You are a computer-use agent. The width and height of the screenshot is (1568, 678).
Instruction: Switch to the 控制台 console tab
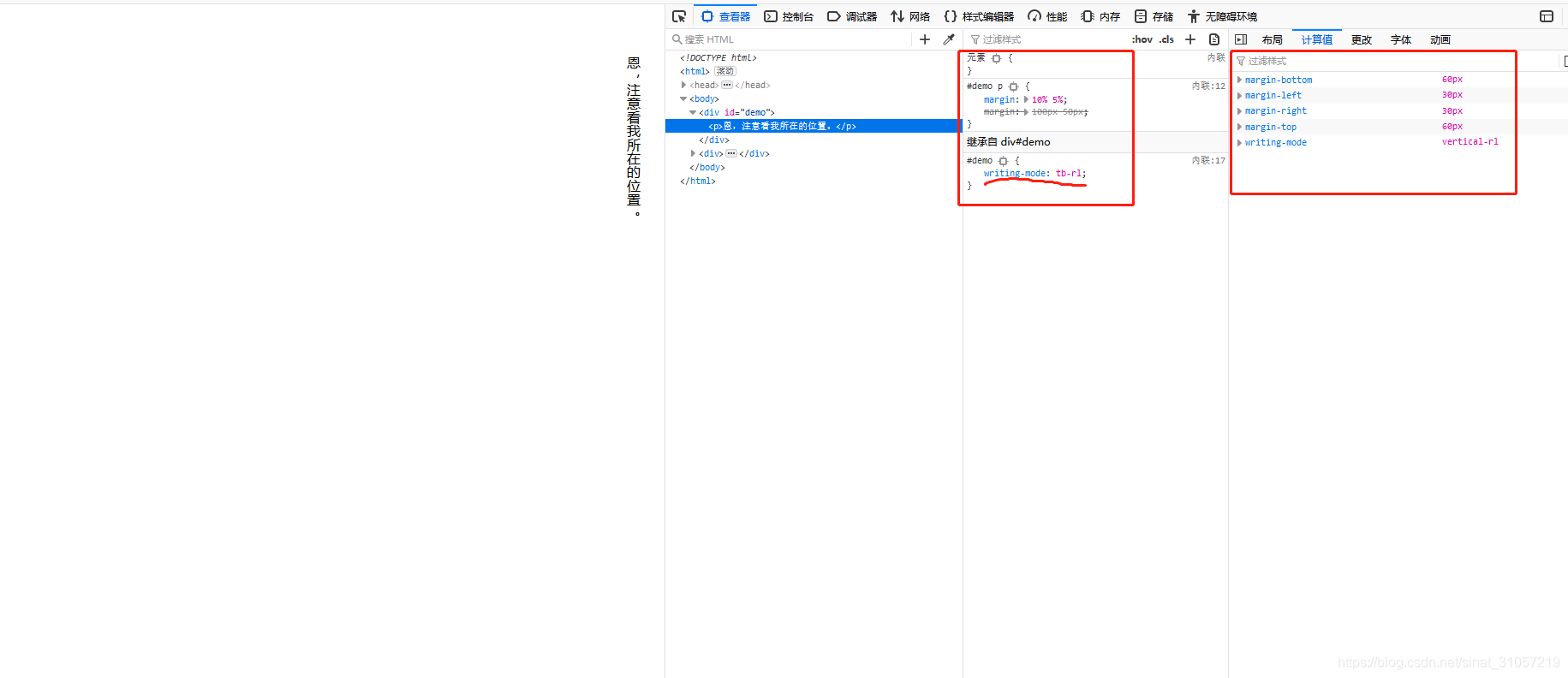click(x=789, y=16)
